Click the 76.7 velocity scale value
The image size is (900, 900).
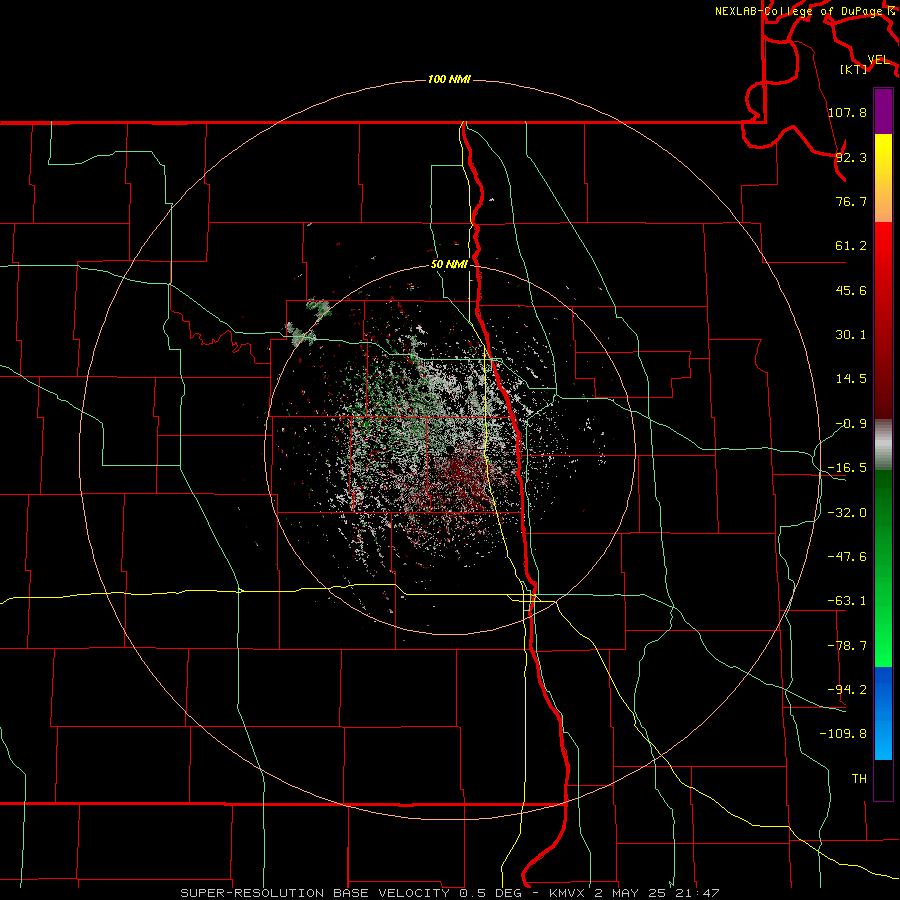pos(851,201)
